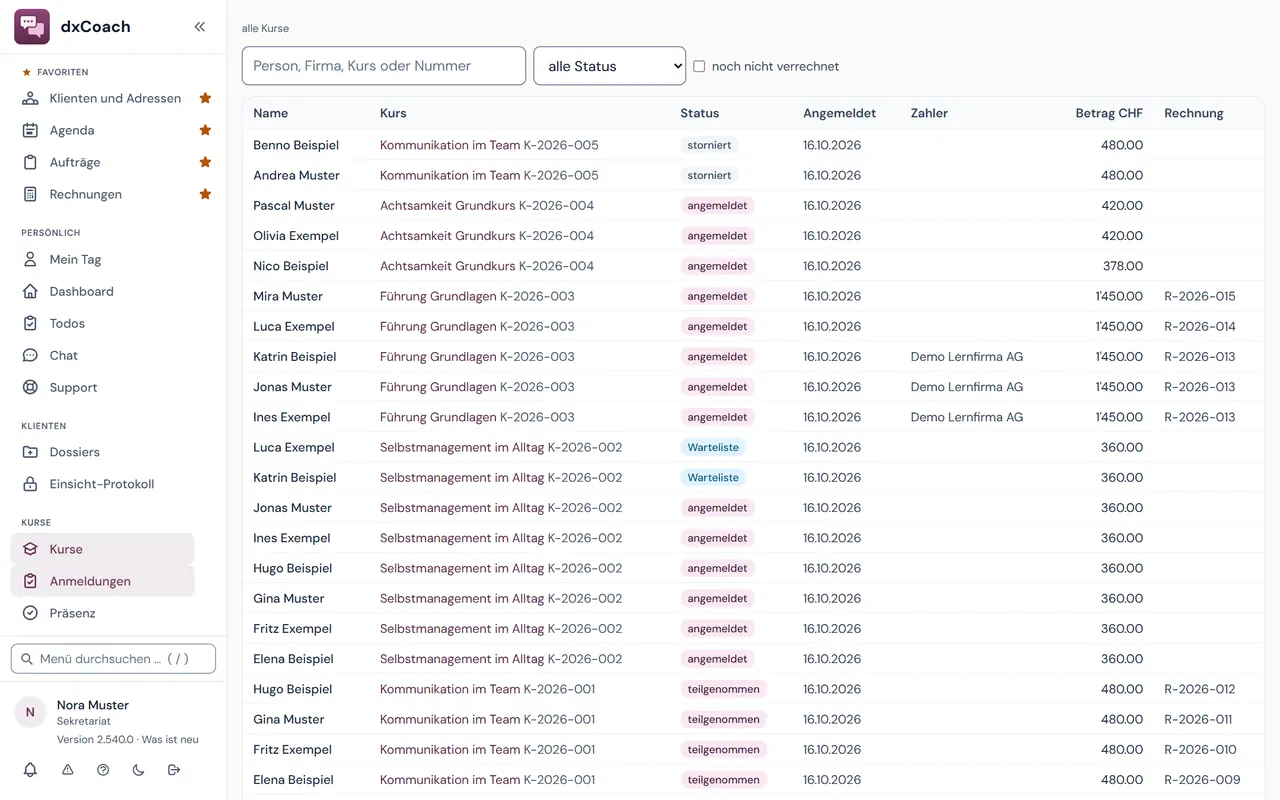Open notifications bell icon
Image resolution: width=1280 pixels, height=800 pixels.
click(x=30, y=770)
